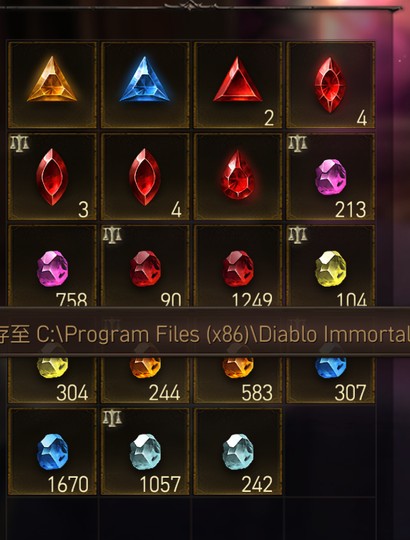Choose the orange gem stack of 583
Viewport: 410px width, 540px height.
pyautogui.click(x=238, y=380)
